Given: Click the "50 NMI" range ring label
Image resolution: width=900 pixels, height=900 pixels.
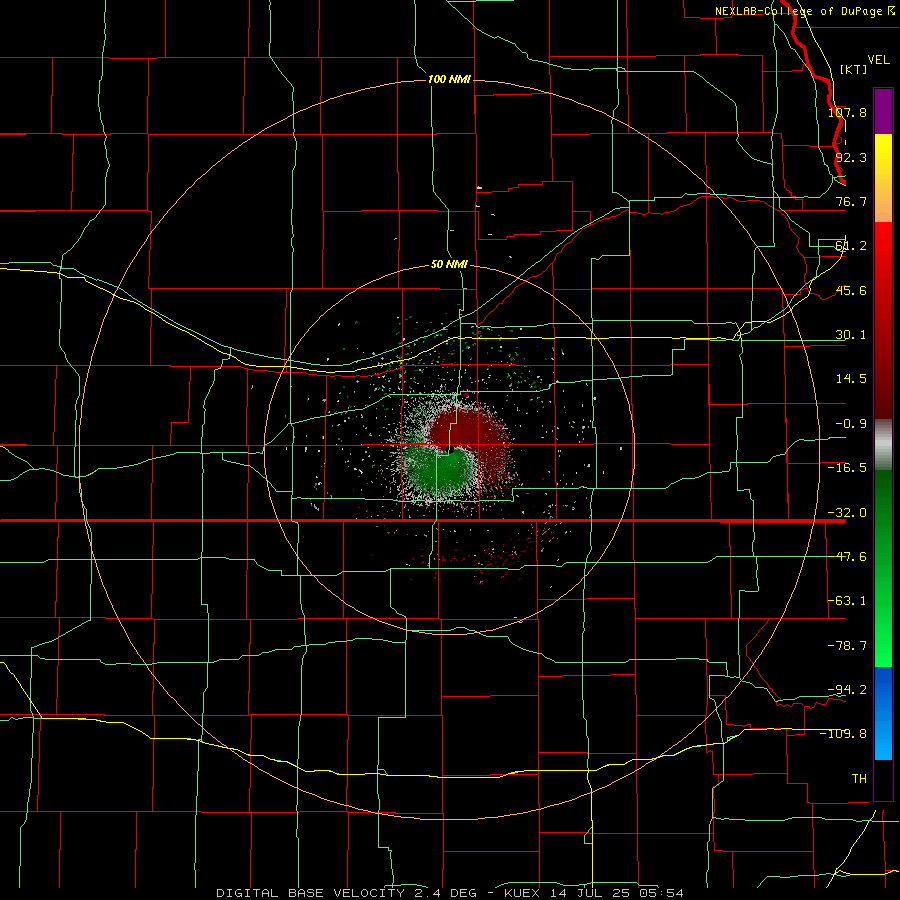Looking at the screenshot, I should tap(449, 265).
